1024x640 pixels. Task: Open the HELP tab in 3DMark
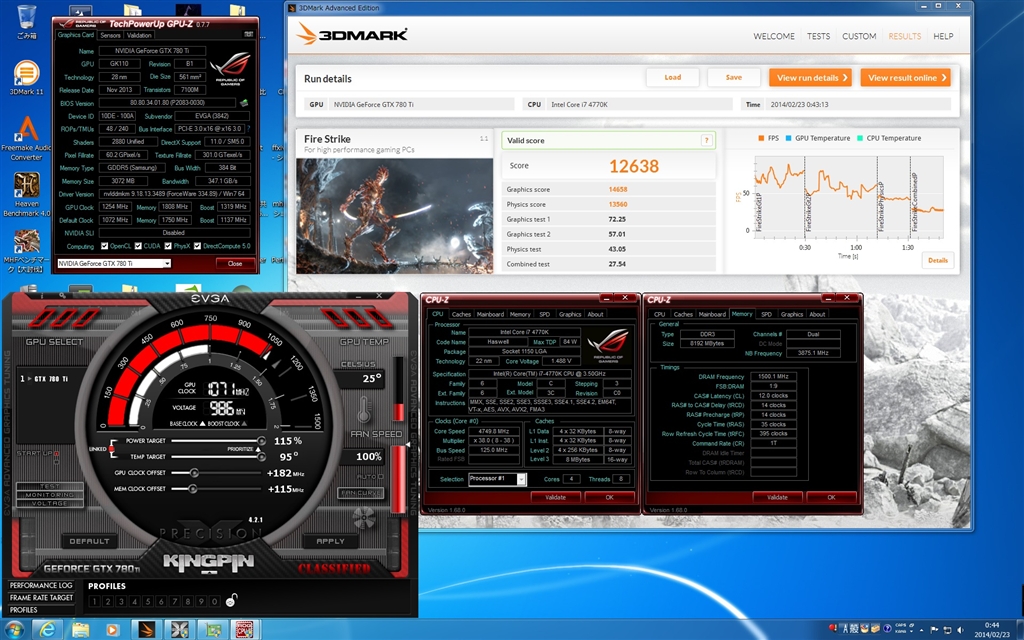coord(943,37)
